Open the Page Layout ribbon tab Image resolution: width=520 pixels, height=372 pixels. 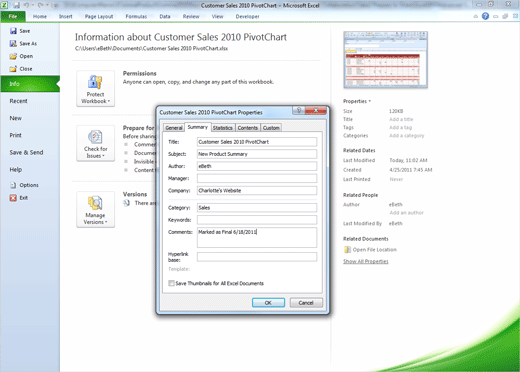pyautogui.click(x=99, y=16)
